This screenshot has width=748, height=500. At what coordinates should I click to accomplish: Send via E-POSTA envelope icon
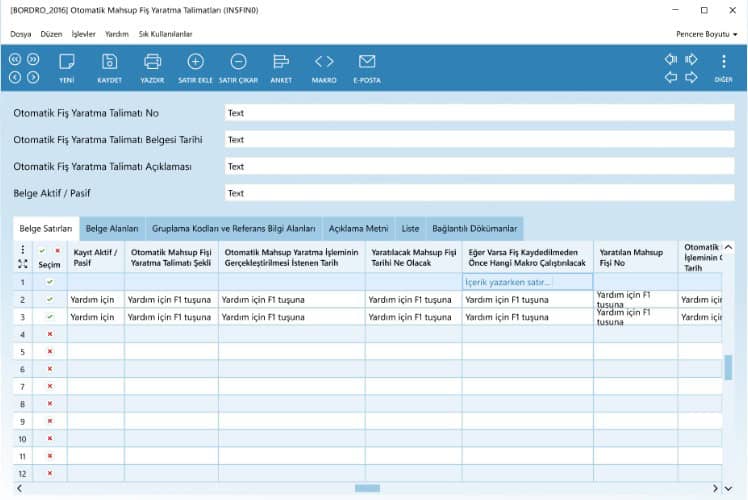click(x=367, y=62)
